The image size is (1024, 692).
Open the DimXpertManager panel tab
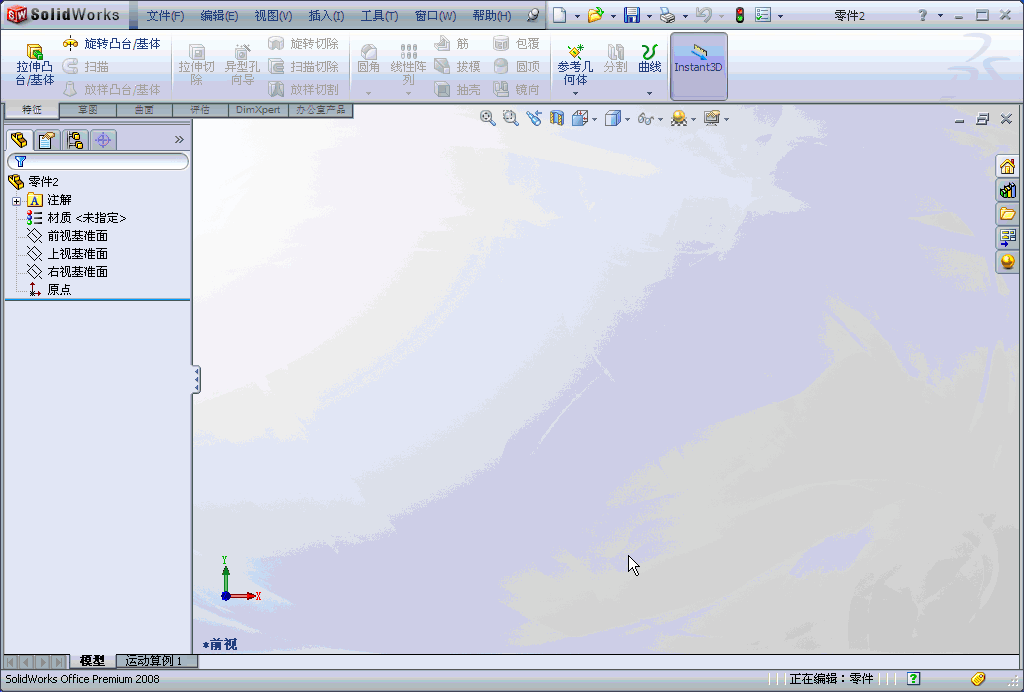click(103, 140)
